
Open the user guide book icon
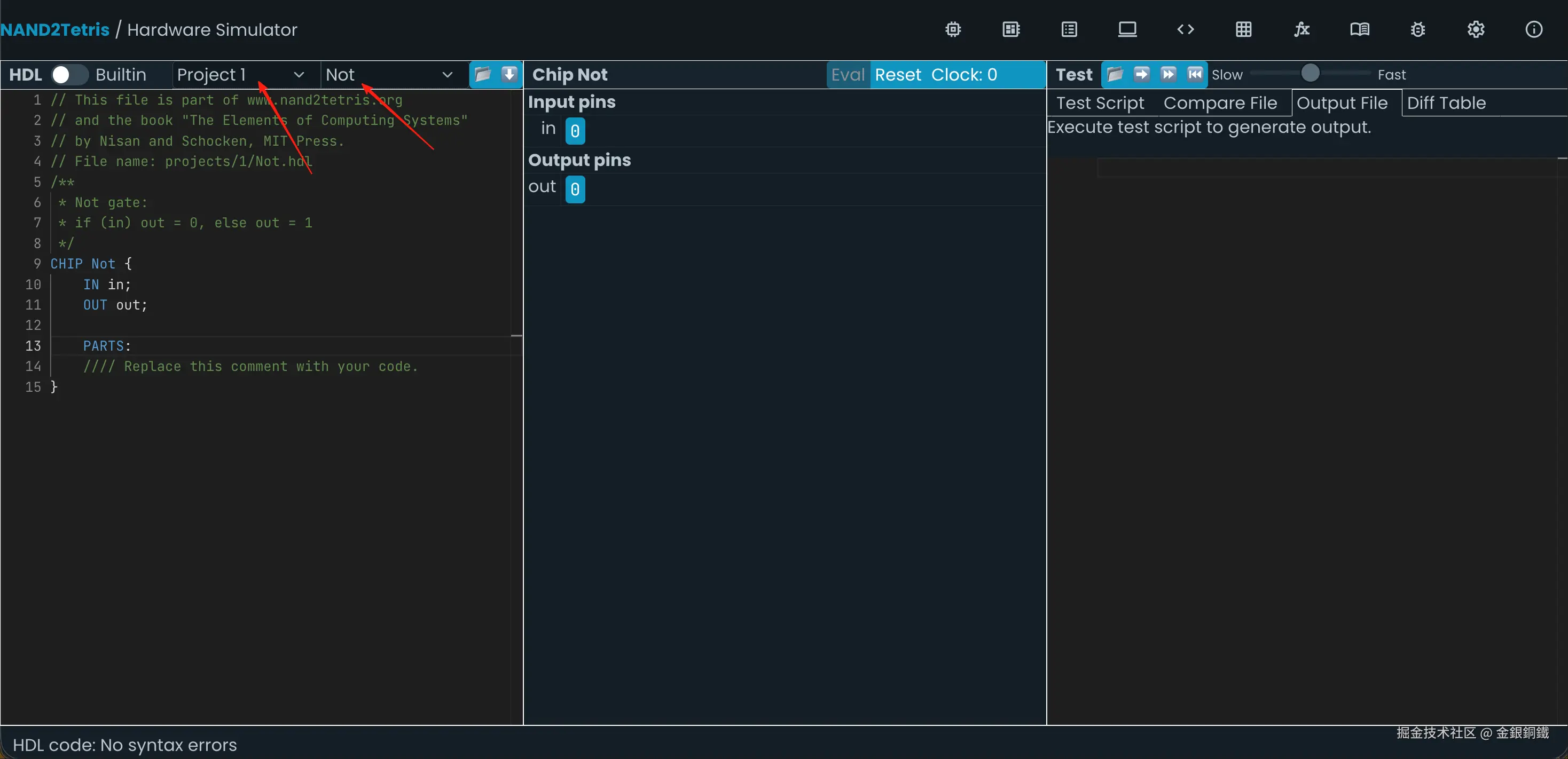coord(1360,29)
